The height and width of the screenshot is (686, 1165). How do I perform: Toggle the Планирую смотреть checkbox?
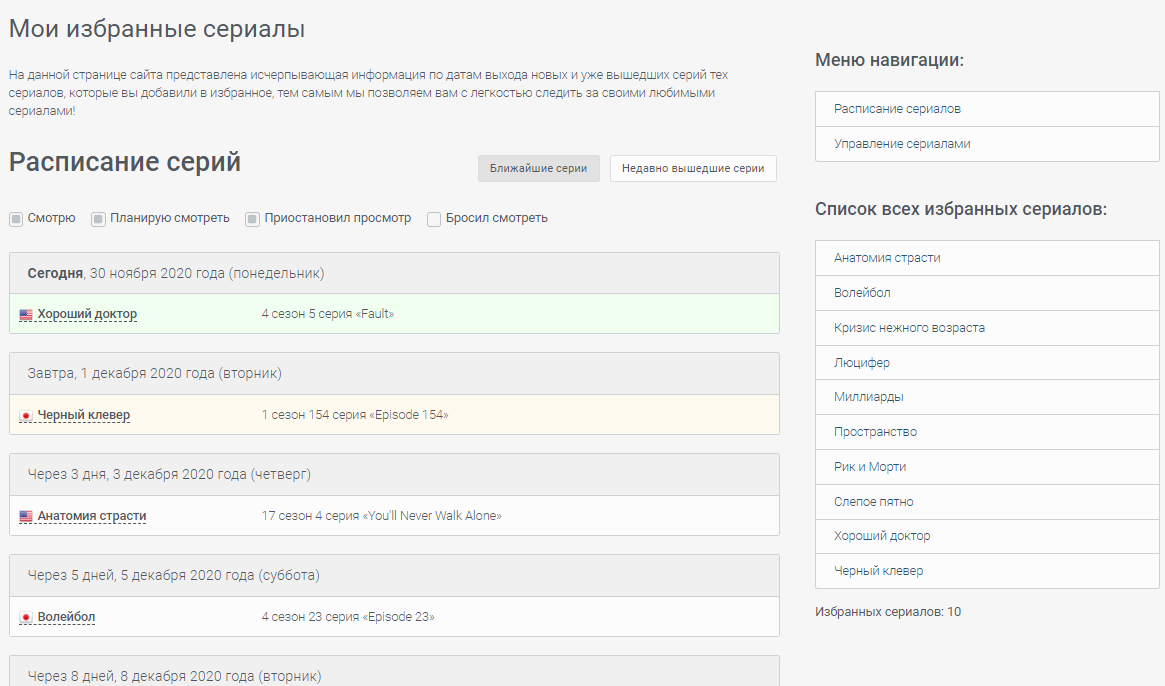pyautogui.click(x=98, y=219)
